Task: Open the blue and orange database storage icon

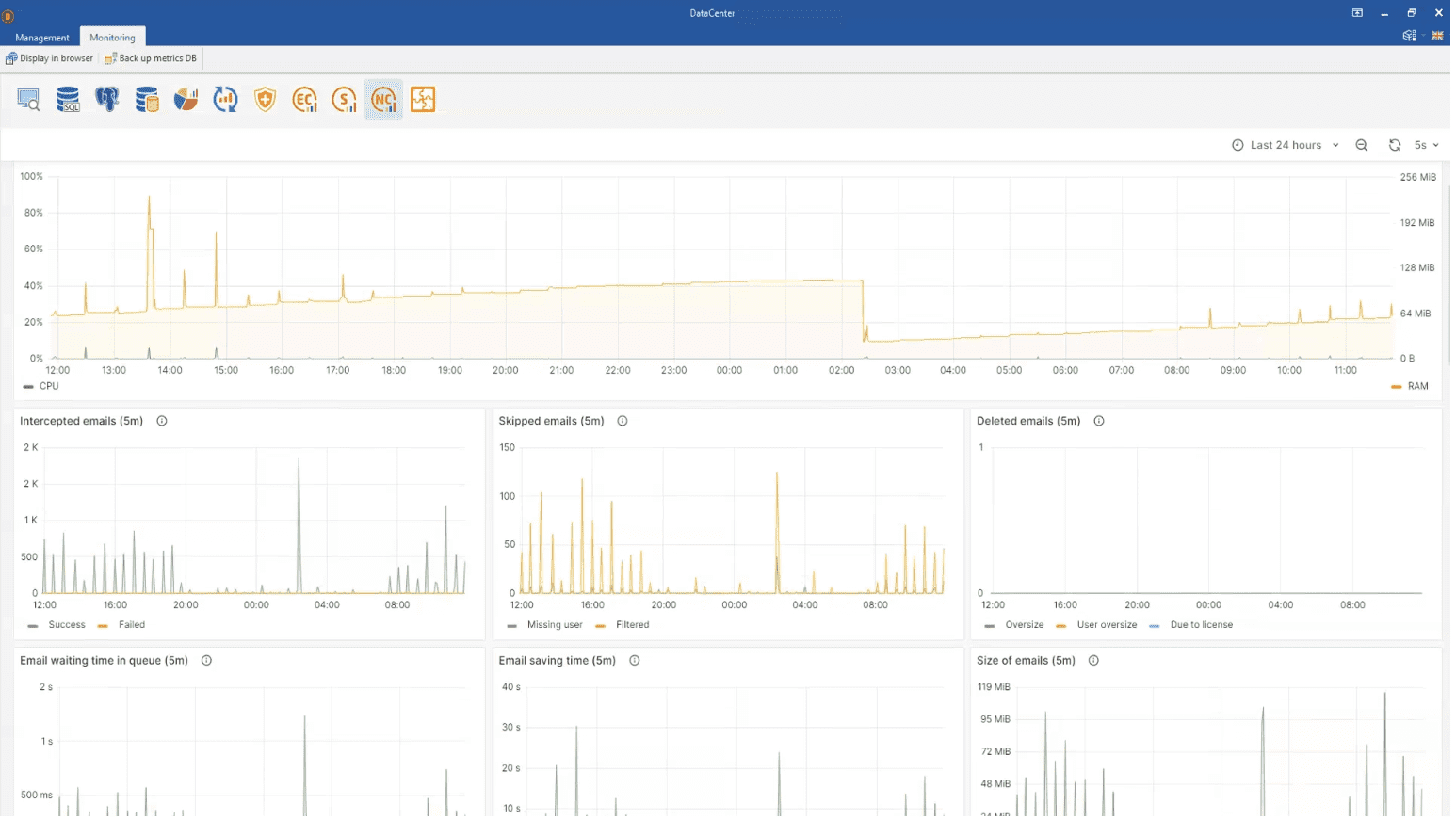Action: point(147,100)
